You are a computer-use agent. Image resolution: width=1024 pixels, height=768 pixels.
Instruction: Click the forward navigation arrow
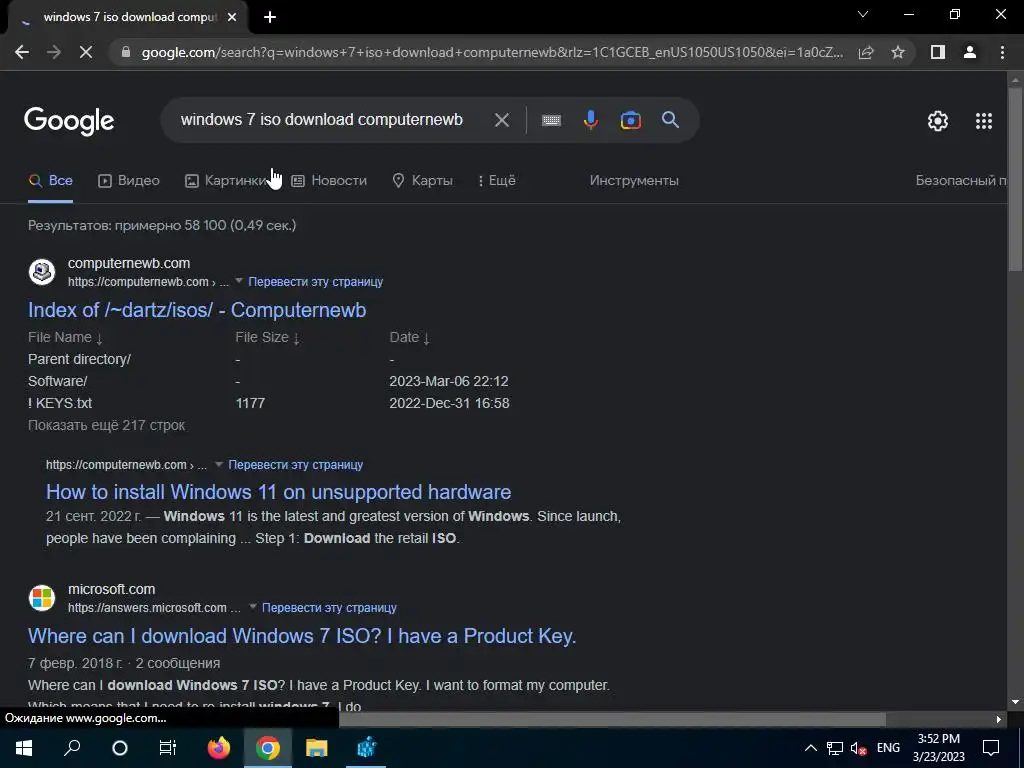coord(54,52)
